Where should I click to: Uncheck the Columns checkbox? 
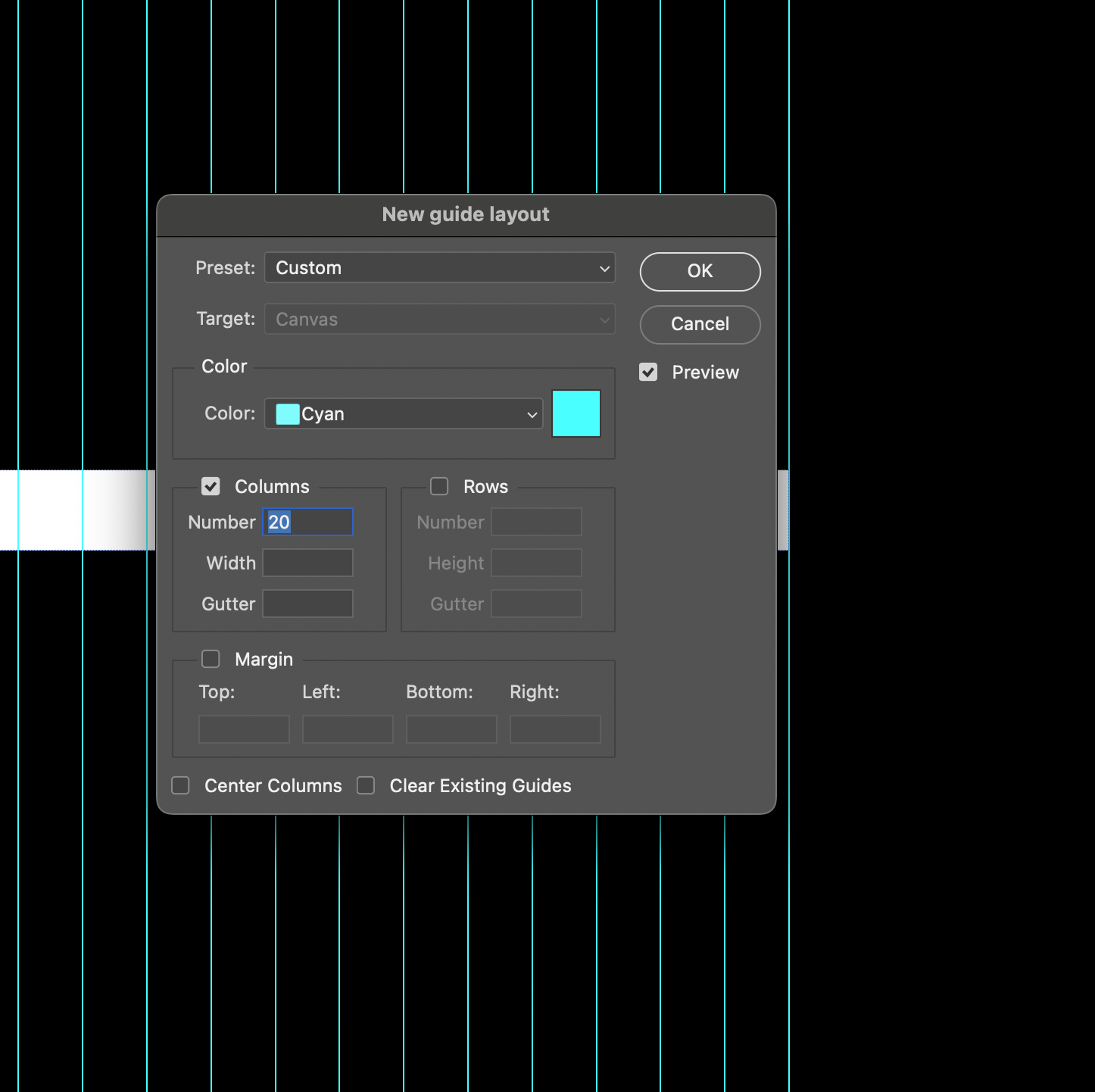click(x=211, y=486)
